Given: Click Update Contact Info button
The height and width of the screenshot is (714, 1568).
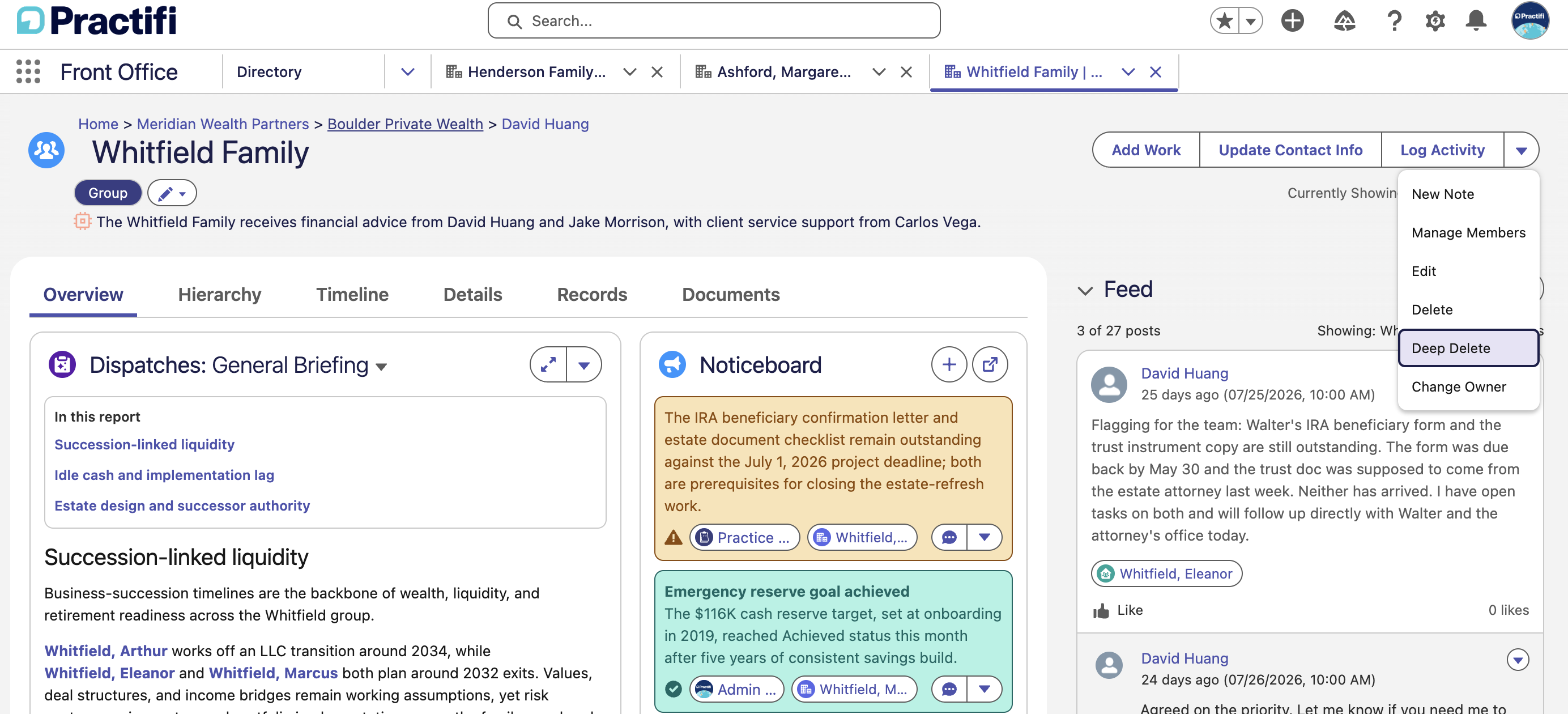Looking at the screenshot, I should point(1290,150).
